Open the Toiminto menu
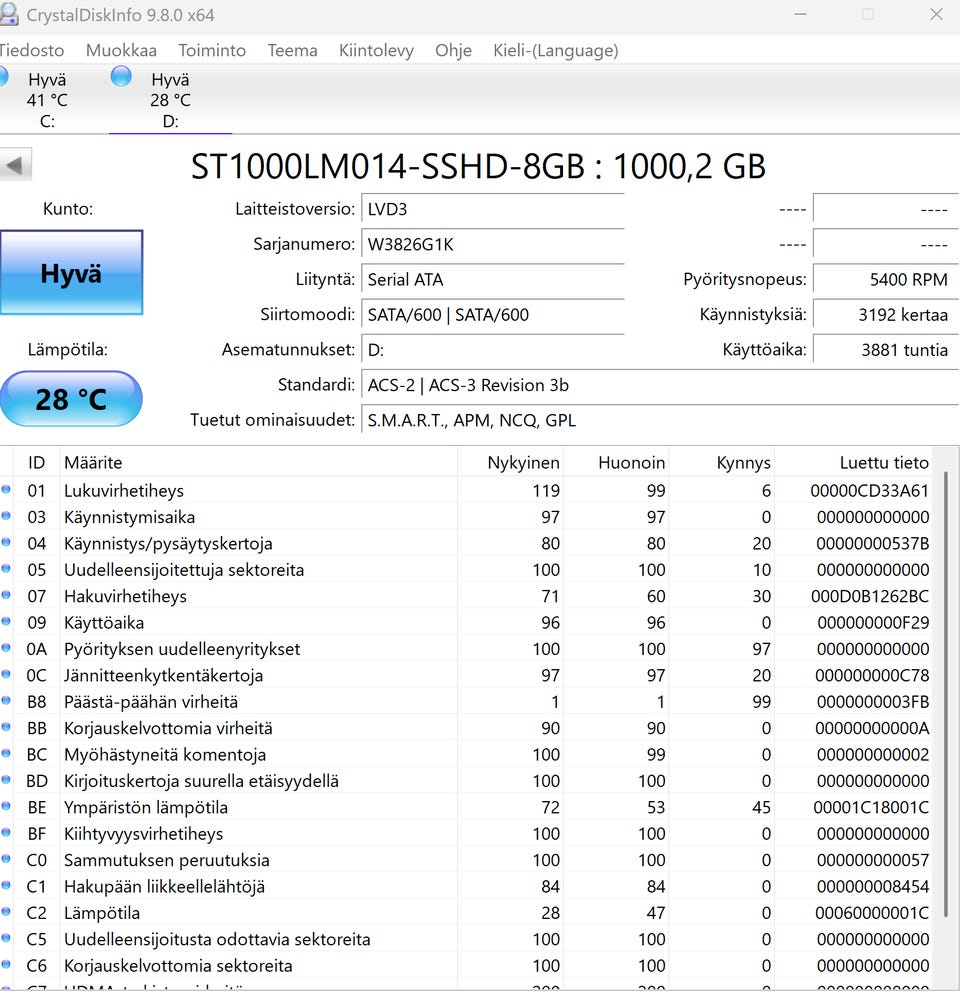This screenshot has width=960, height=994. tap(212, 50)
